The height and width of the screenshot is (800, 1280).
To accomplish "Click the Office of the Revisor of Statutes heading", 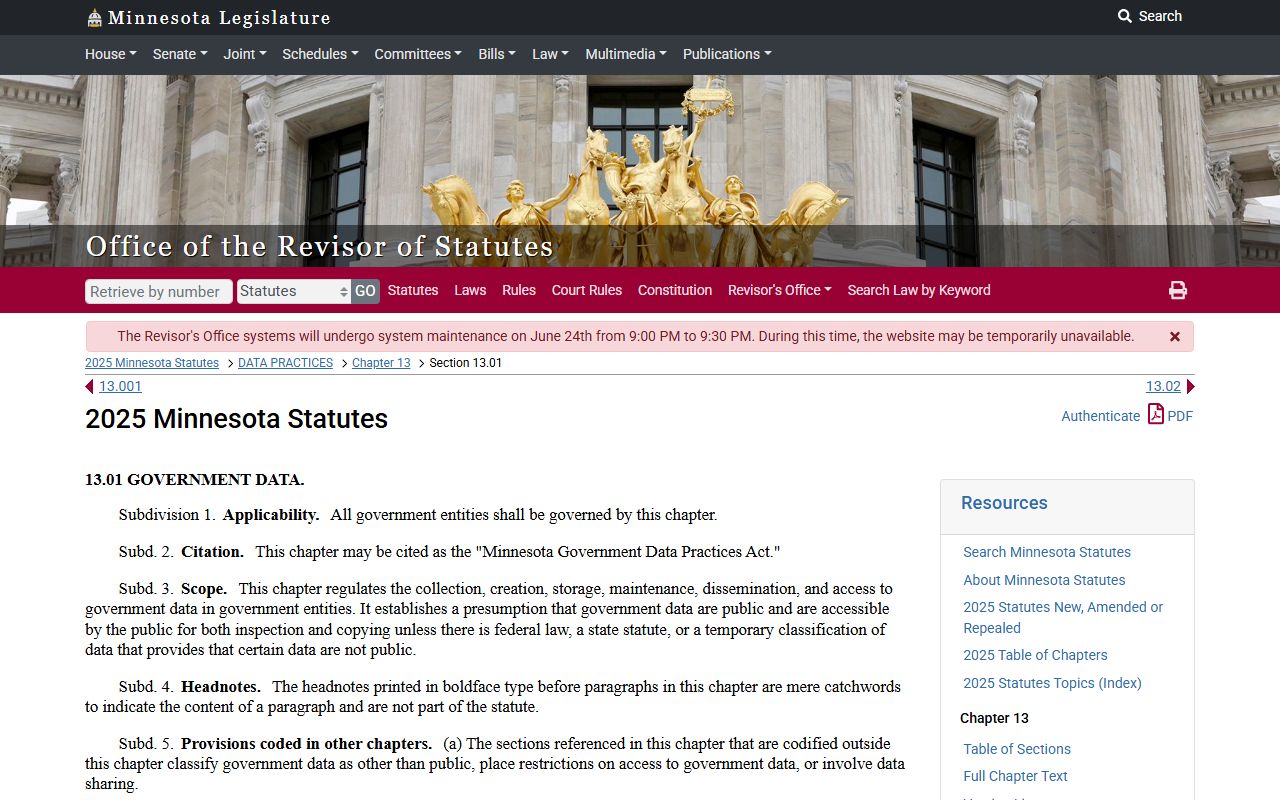I will 319,246.
